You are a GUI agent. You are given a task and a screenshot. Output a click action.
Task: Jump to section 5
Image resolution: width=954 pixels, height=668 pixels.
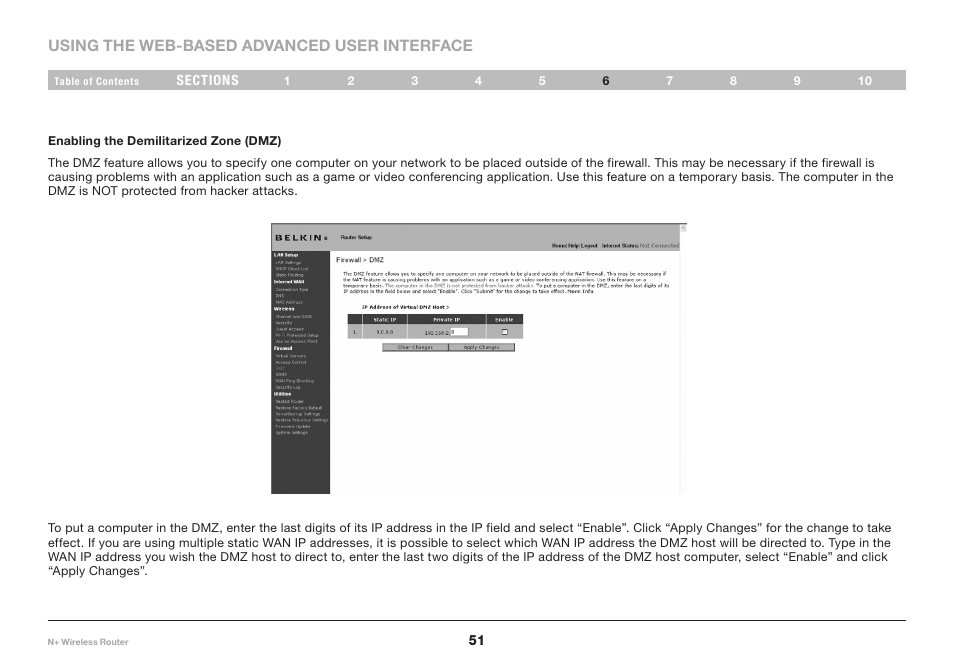[542, 81]
